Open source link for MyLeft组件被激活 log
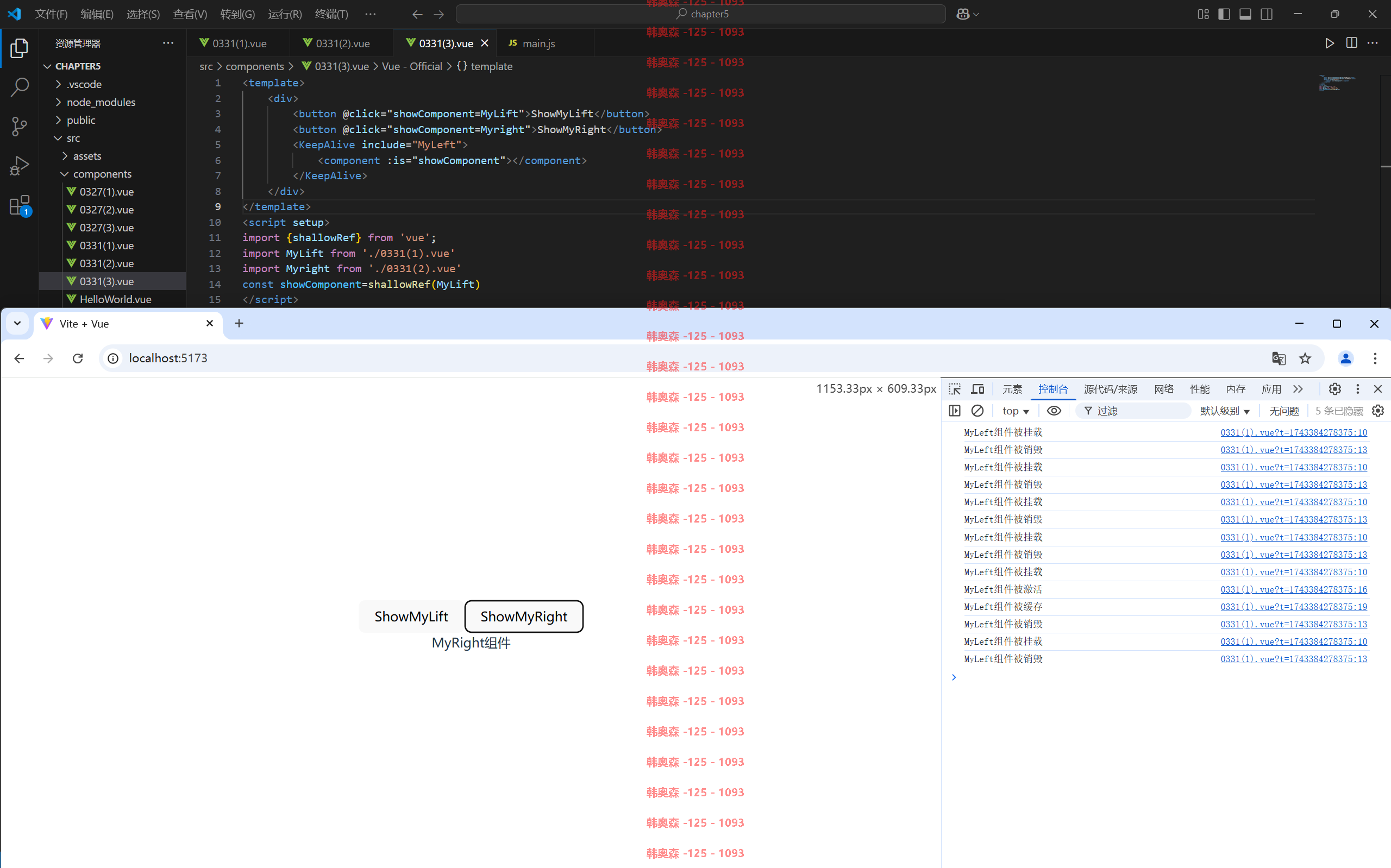The width and height of the screenshot is (1391, 868). click(x=1293, y=589)
